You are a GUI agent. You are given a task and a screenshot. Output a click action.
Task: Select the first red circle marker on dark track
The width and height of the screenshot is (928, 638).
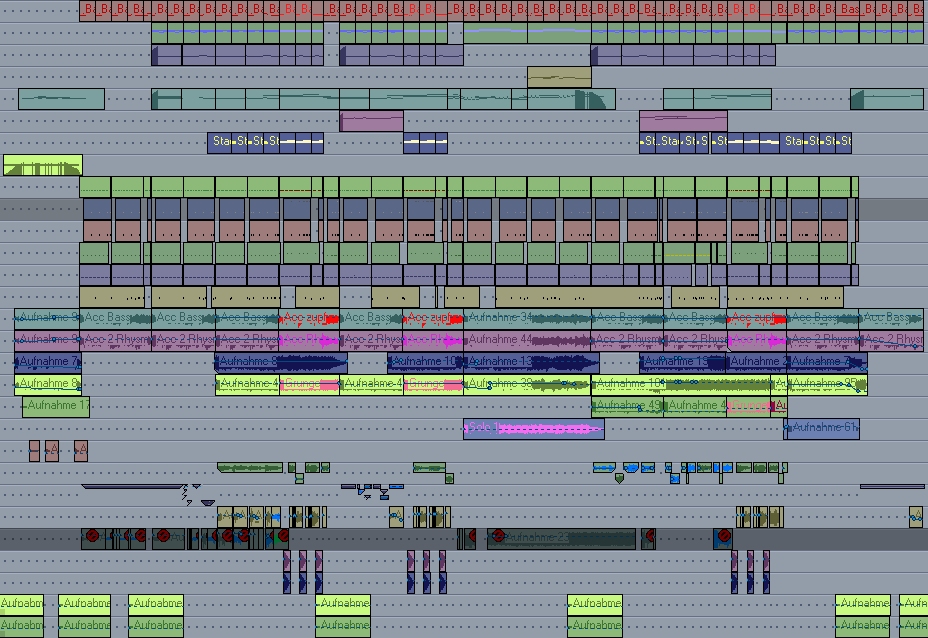[x=93, y=537]
